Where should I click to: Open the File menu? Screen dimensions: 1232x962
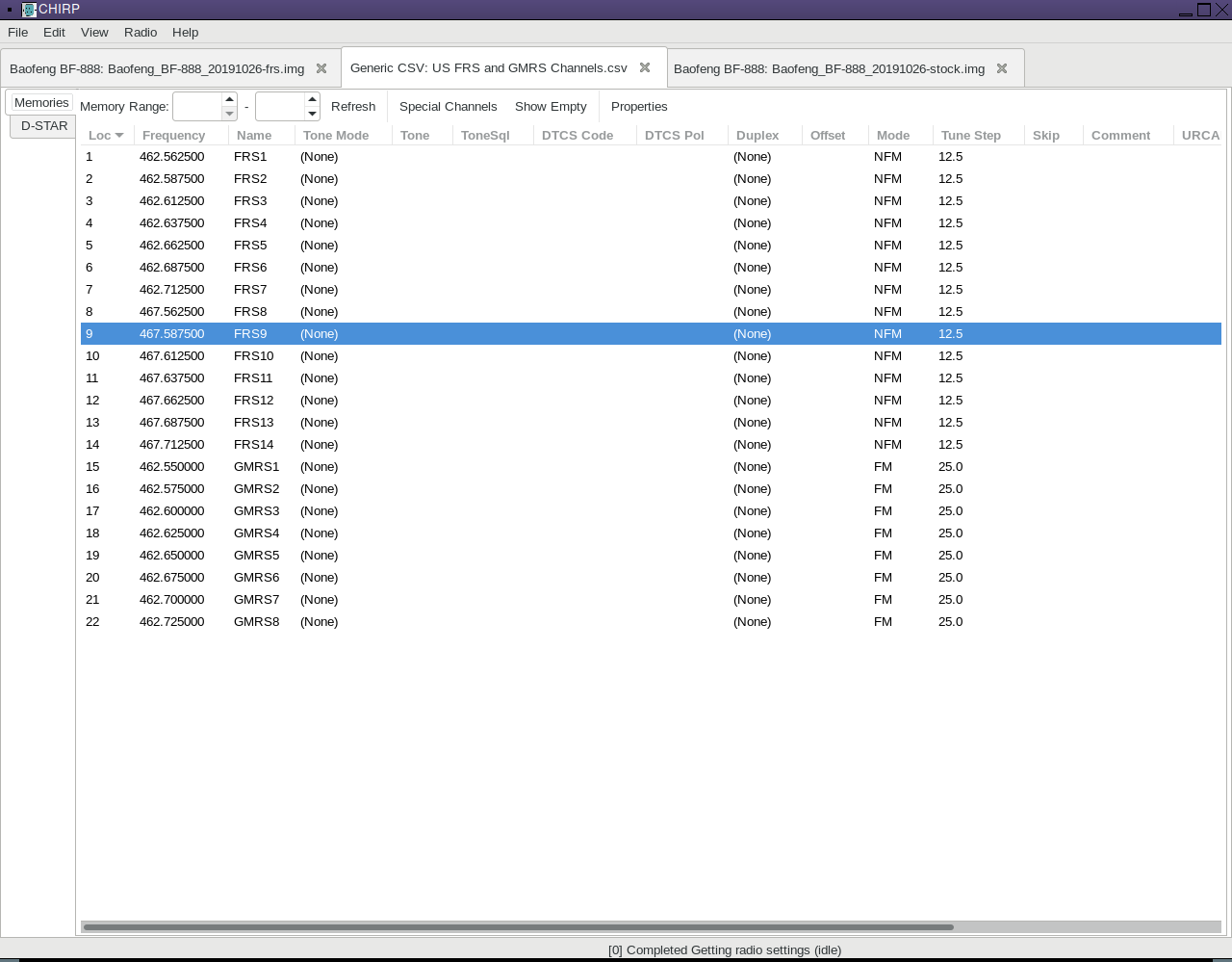[17, 32]
